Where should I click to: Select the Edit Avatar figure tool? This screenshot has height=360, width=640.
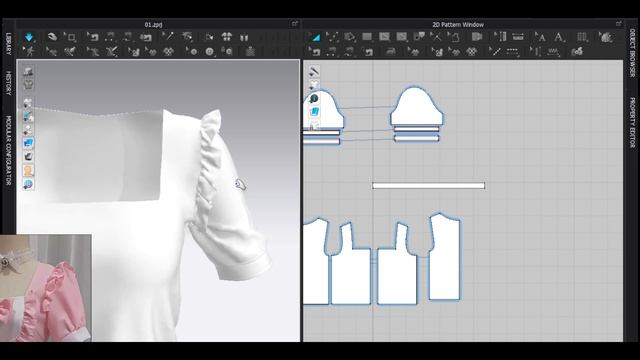click(x=29, y=51)
